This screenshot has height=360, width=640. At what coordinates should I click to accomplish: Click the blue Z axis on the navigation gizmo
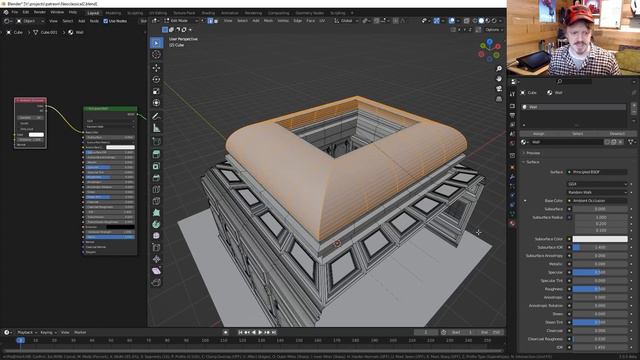pos(489,42)
